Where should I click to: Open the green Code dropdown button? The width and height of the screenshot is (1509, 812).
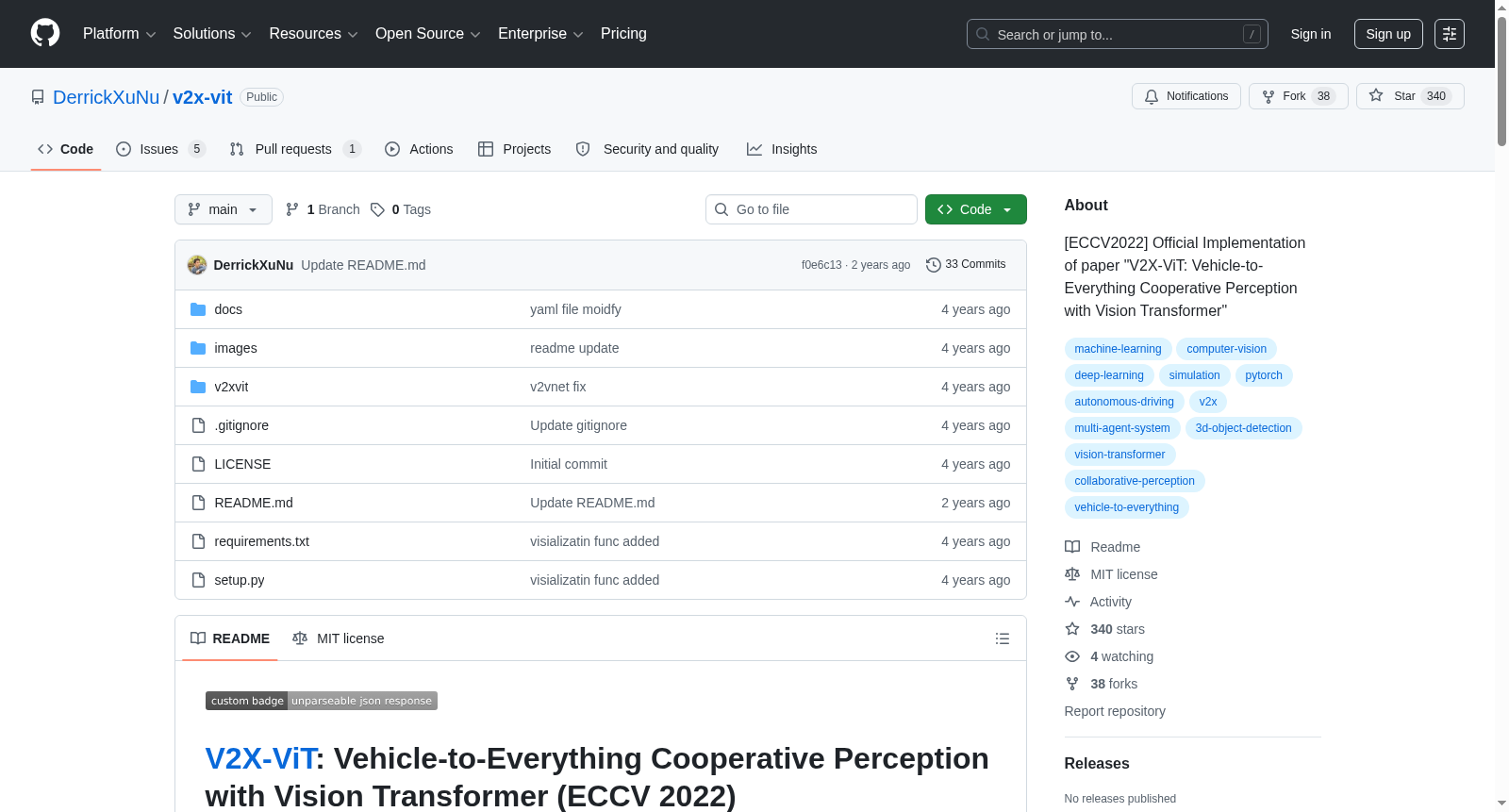pos(976,209)
